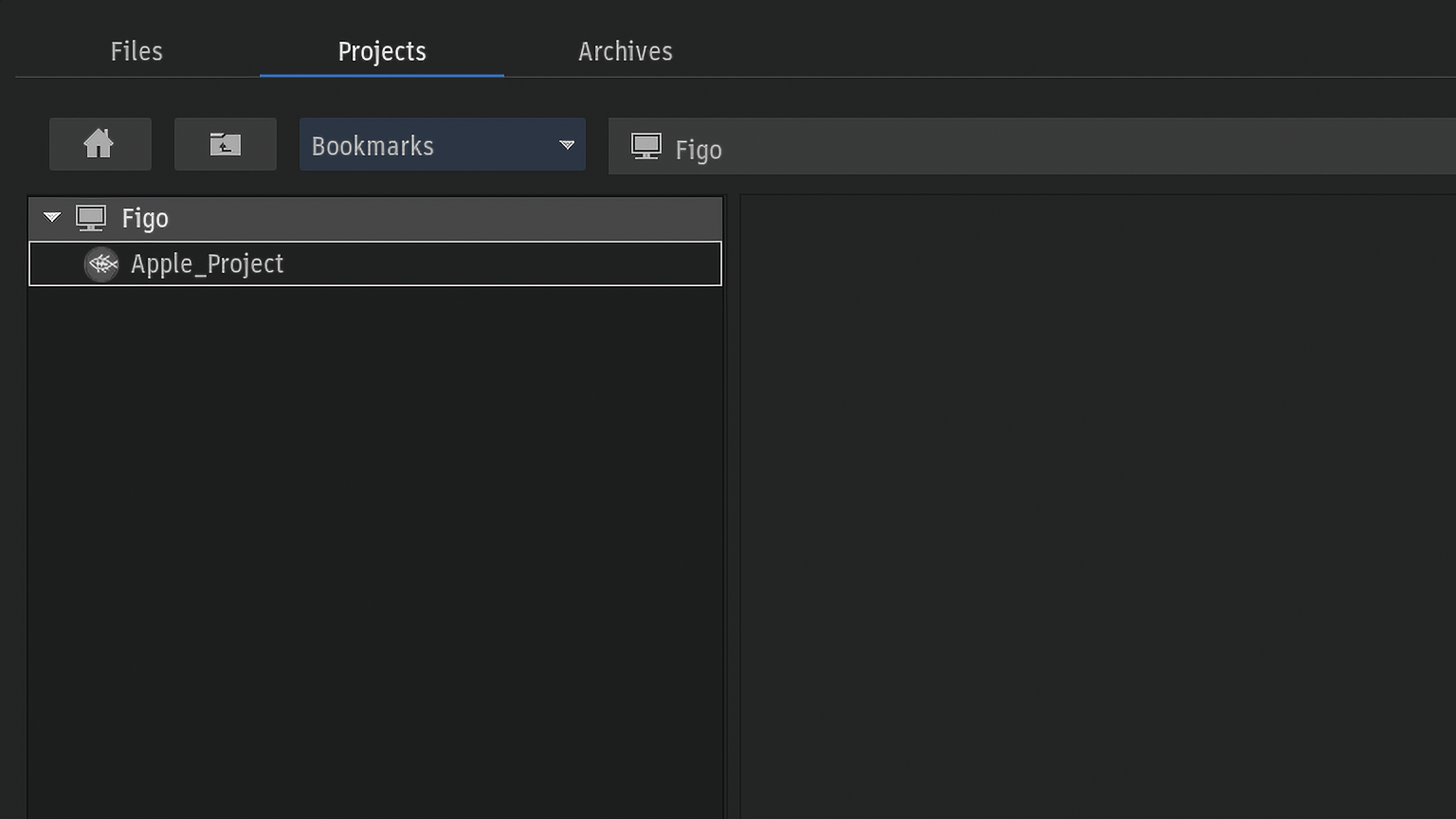Click the monitor icon in the path bar

(646, 147)
